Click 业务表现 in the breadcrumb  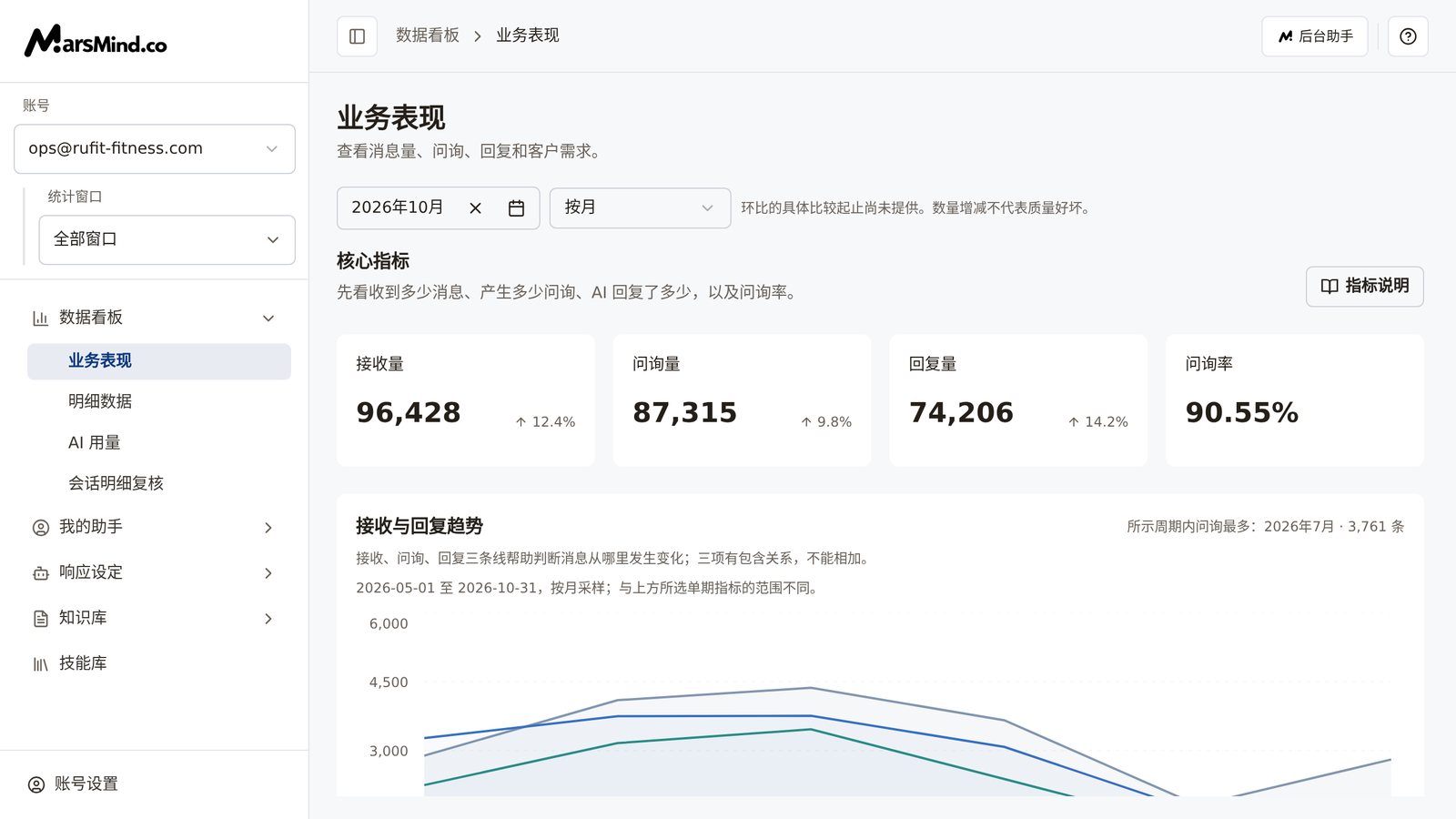click(x=528, y=35)
